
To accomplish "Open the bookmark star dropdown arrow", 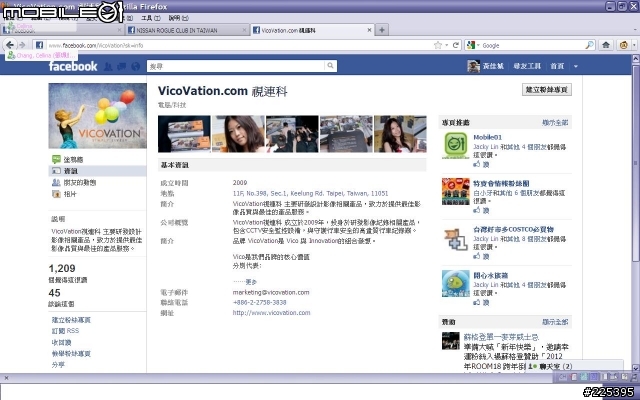I will 446,45.
